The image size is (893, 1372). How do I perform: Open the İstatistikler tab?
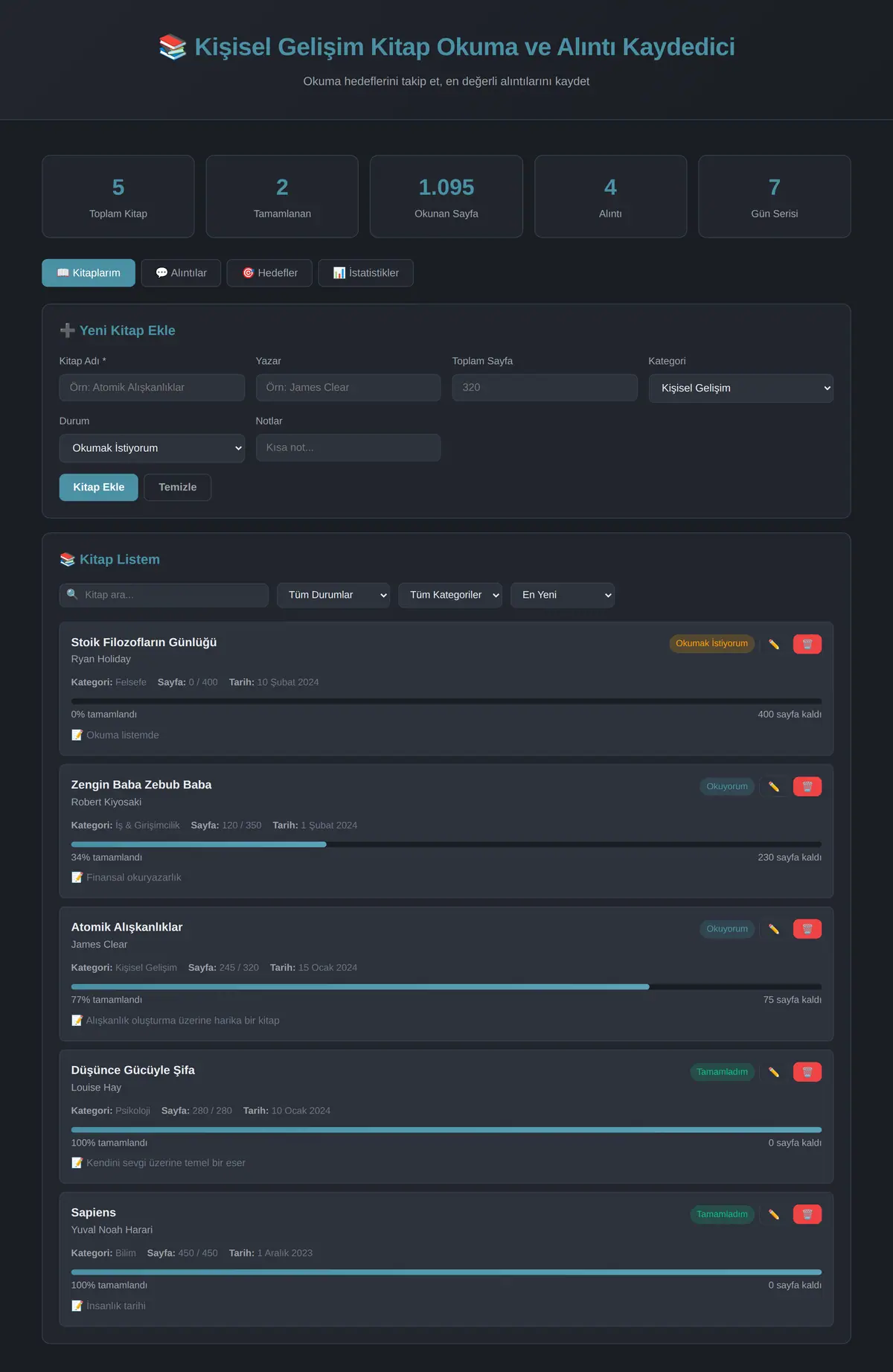pos(365,272)
